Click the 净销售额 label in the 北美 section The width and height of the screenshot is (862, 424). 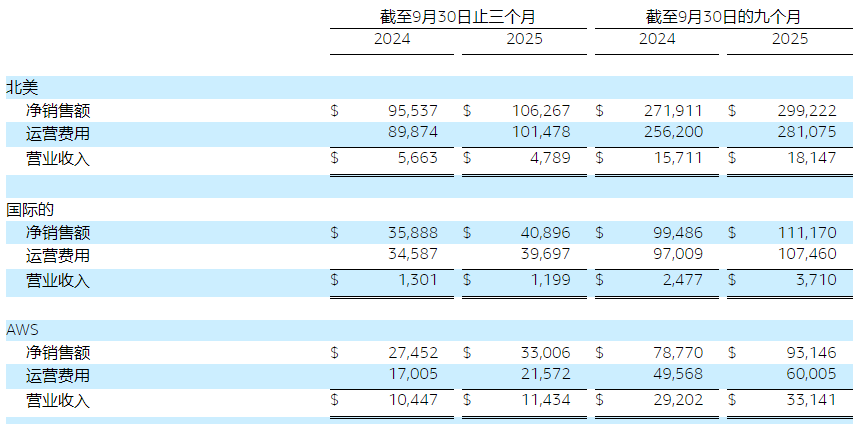58,110
